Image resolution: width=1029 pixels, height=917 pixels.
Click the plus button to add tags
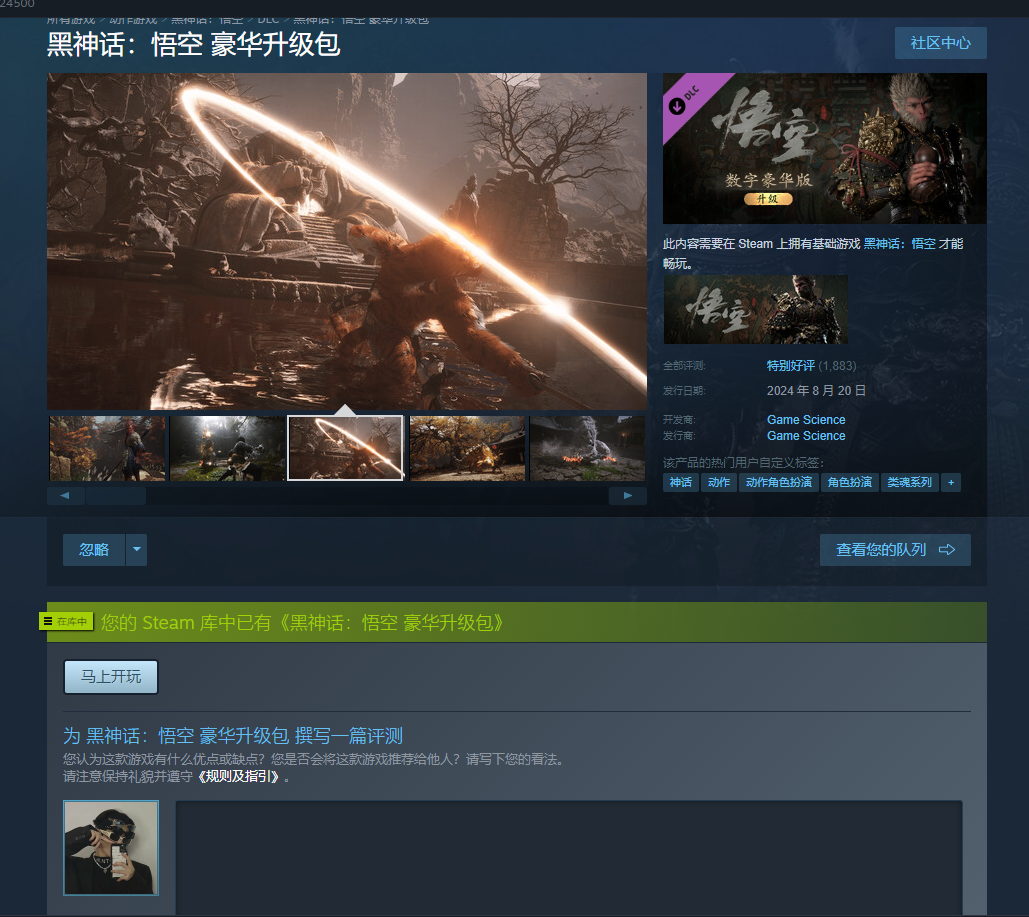[951, 482]
